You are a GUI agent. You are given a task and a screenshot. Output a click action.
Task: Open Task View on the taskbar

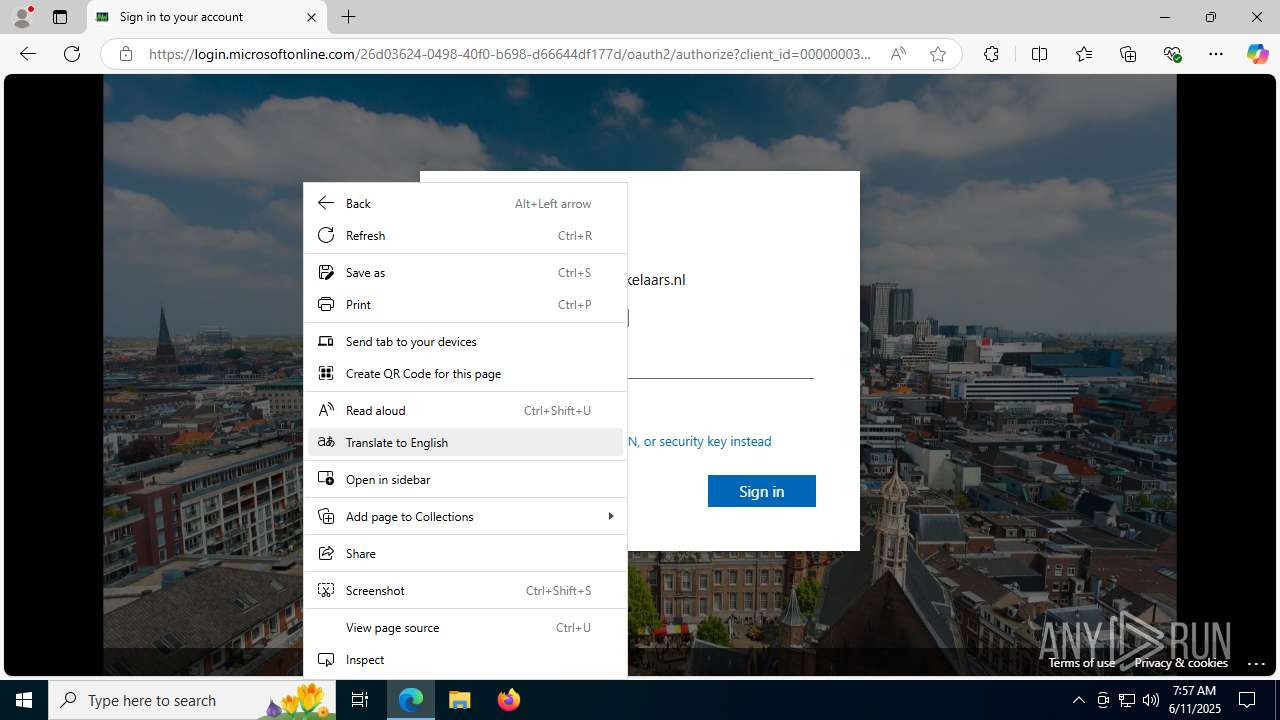tap(360, 700)
